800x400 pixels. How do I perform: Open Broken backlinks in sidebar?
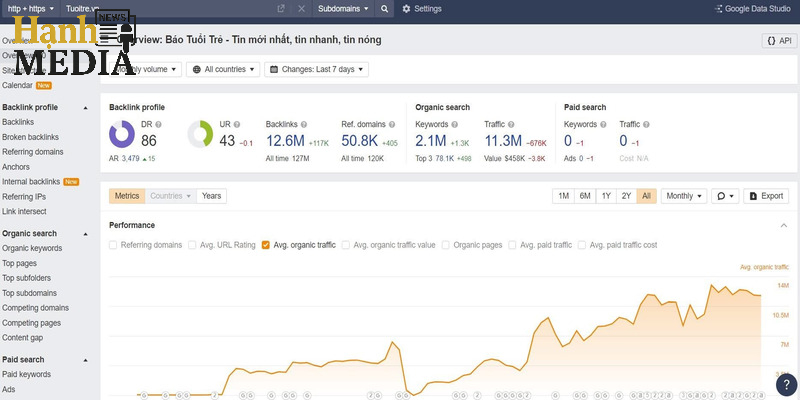(x=30, y=137)
